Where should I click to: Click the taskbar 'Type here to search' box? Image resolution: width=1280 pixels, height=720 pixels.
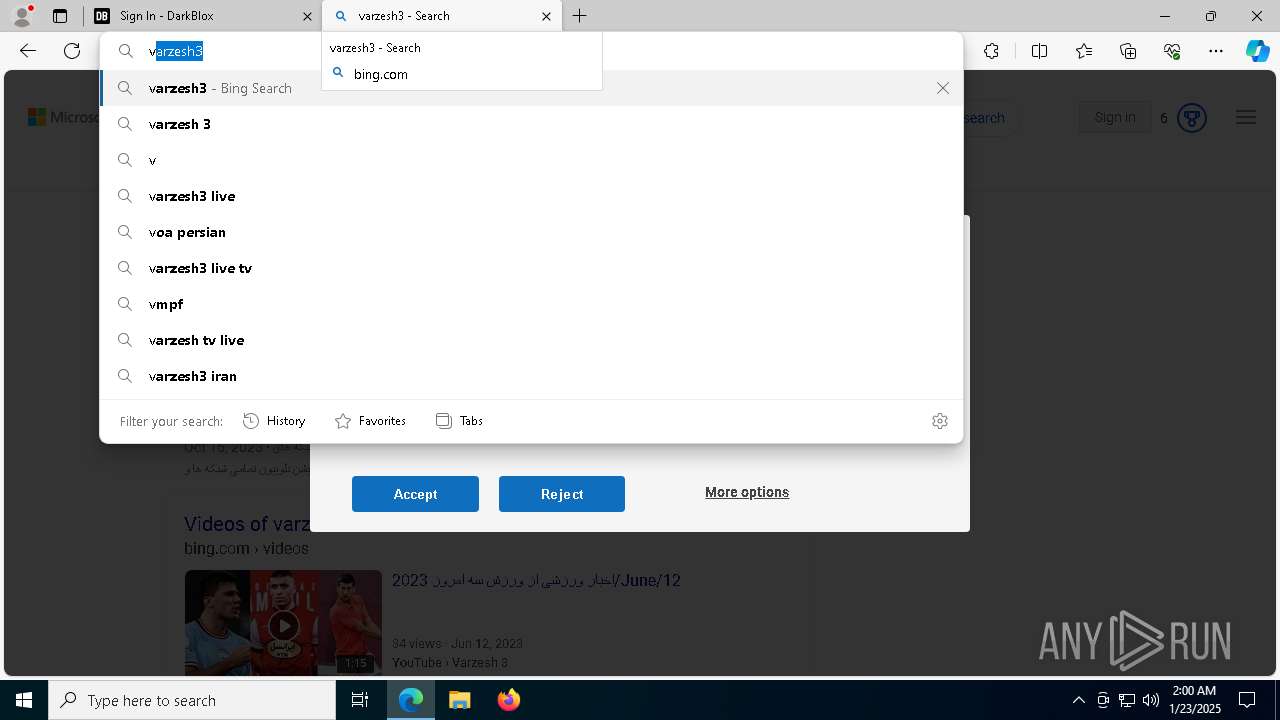pyautogui.click(x=192, y=700)
